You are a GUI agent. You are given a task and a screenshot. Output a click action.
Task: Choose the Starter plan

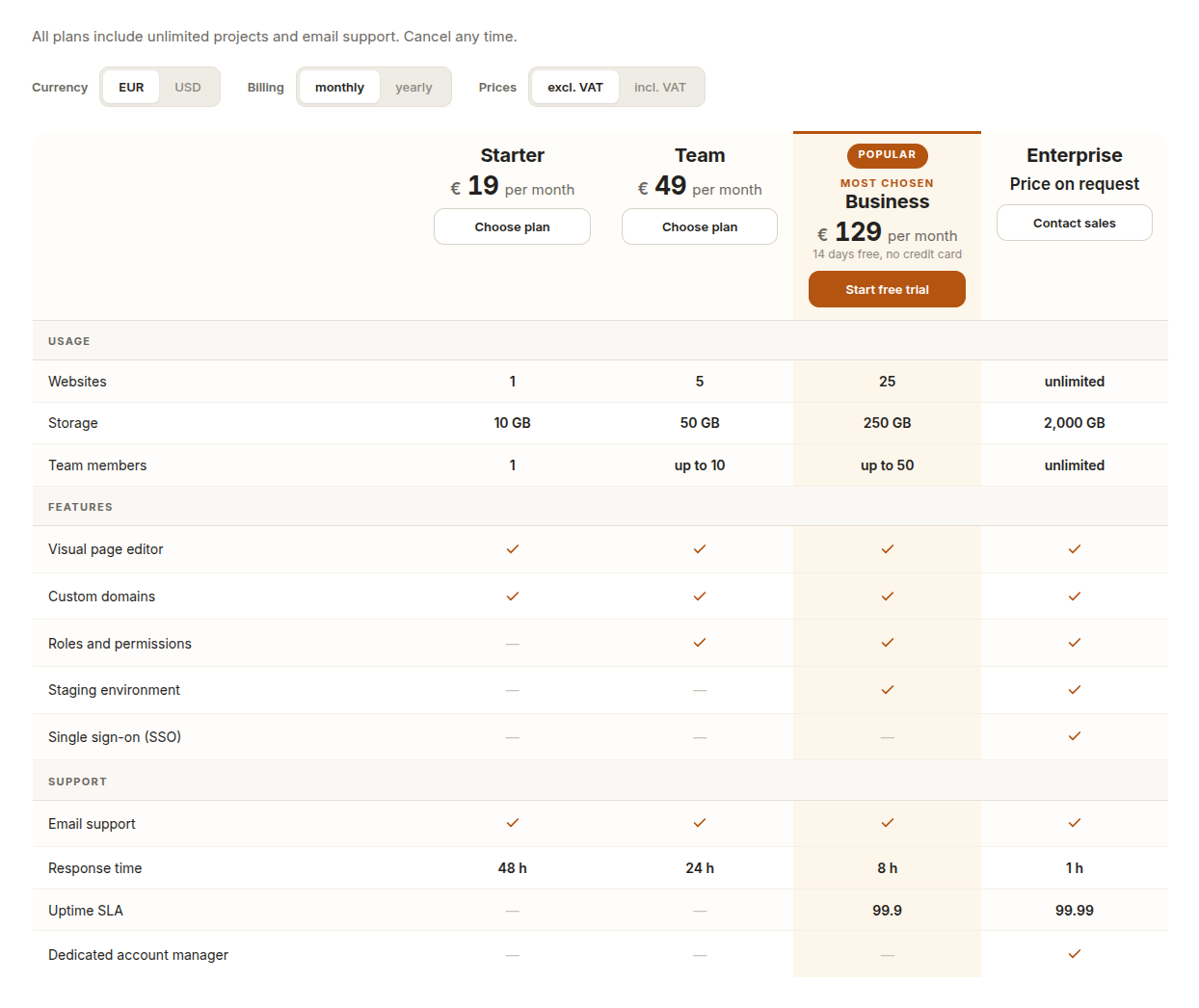point(512,226)
